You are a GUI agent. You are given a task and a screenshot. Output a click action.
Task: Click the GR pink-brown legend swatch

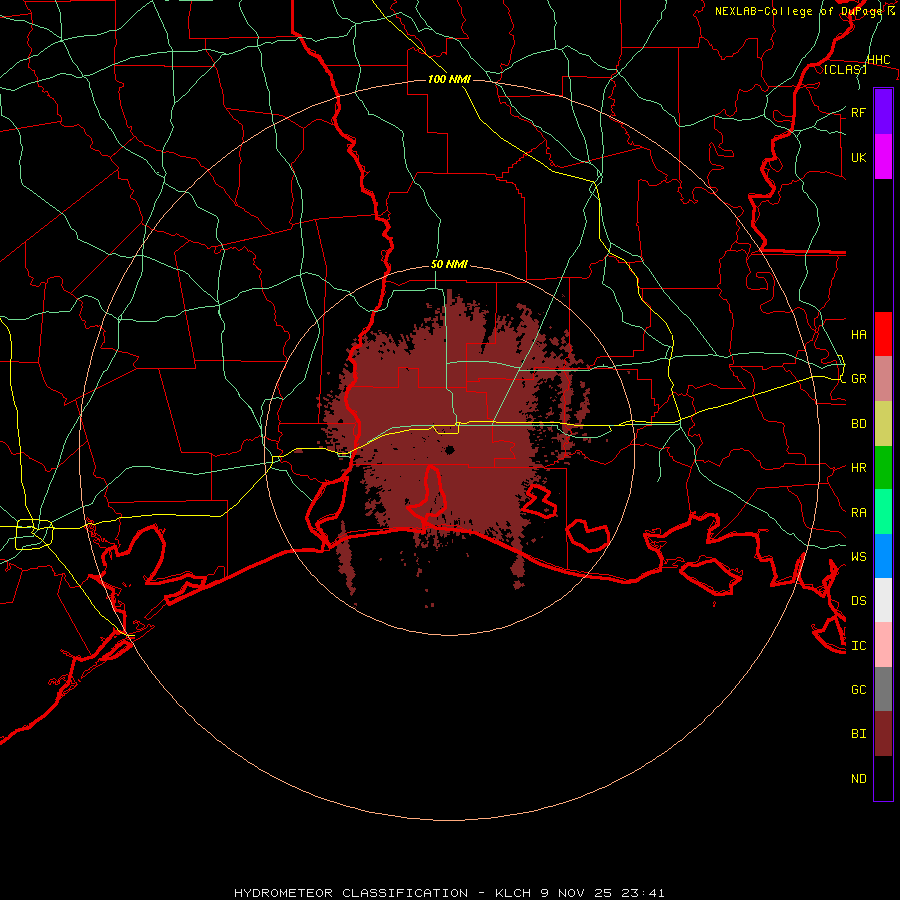[883, 378]
